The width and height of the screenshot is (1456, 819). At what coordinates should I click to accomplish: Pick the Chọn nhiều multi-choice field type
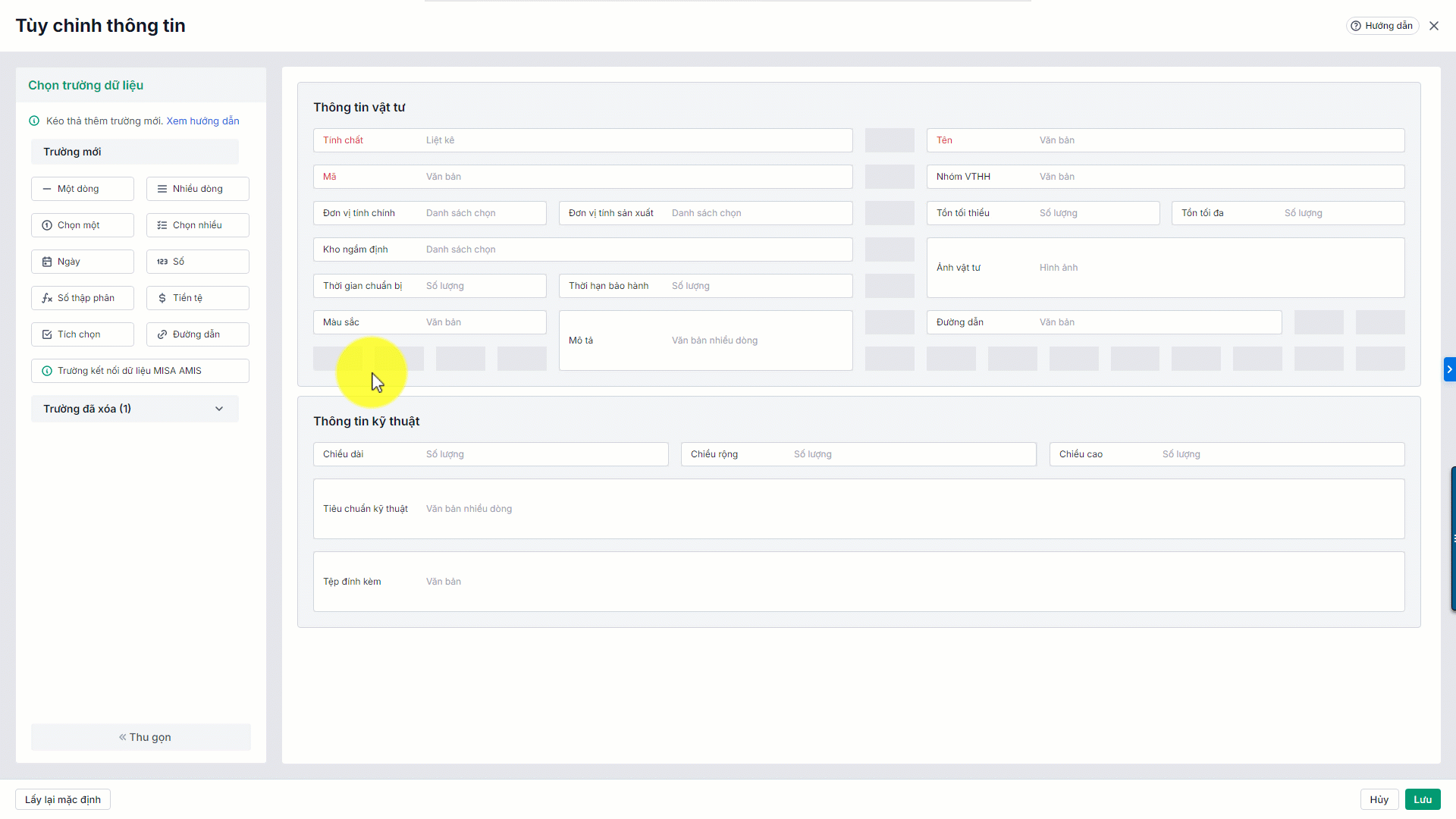(197, 225)
